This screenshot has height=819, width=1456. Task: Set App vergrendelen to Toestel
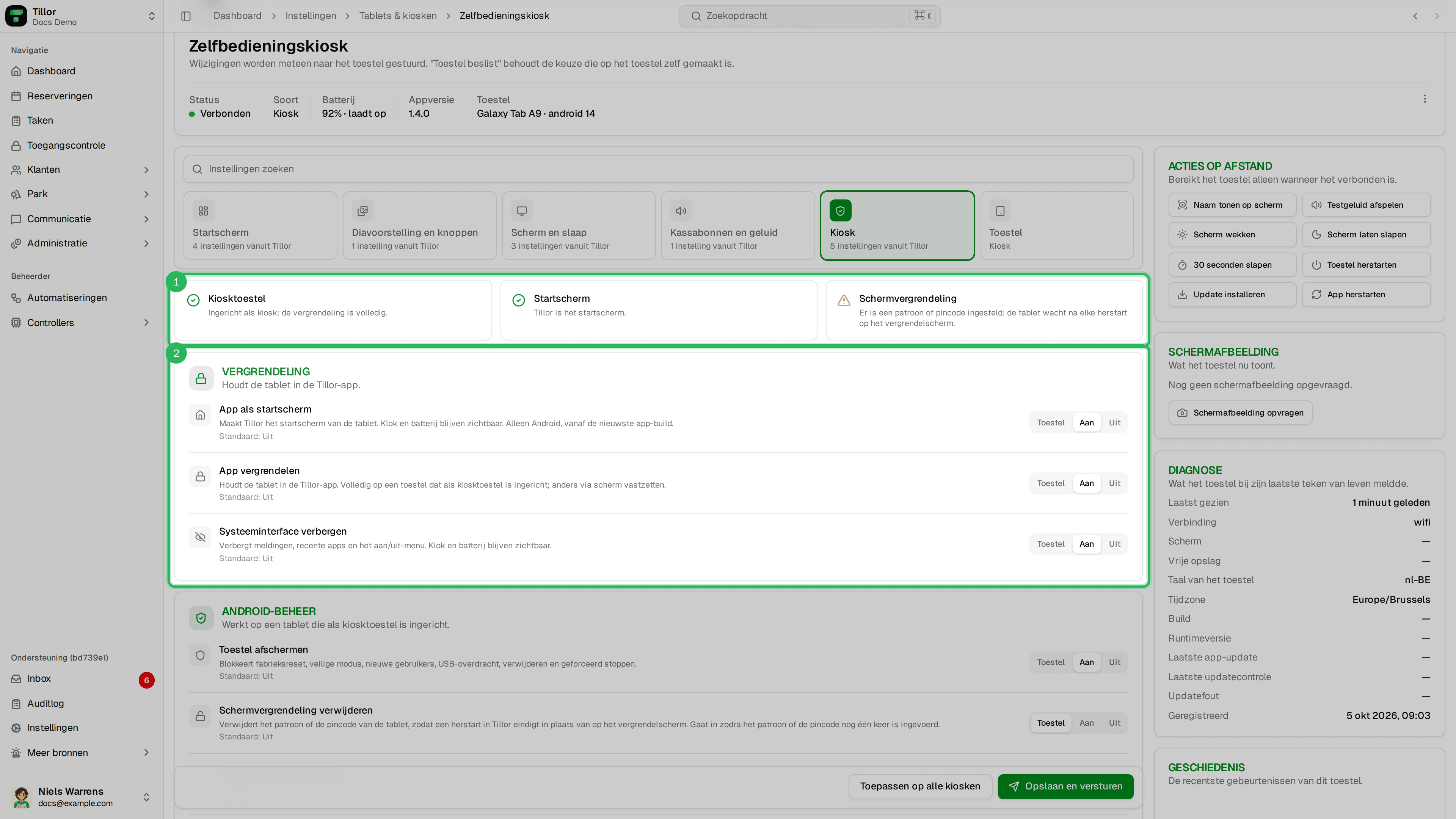[1051, 483]
